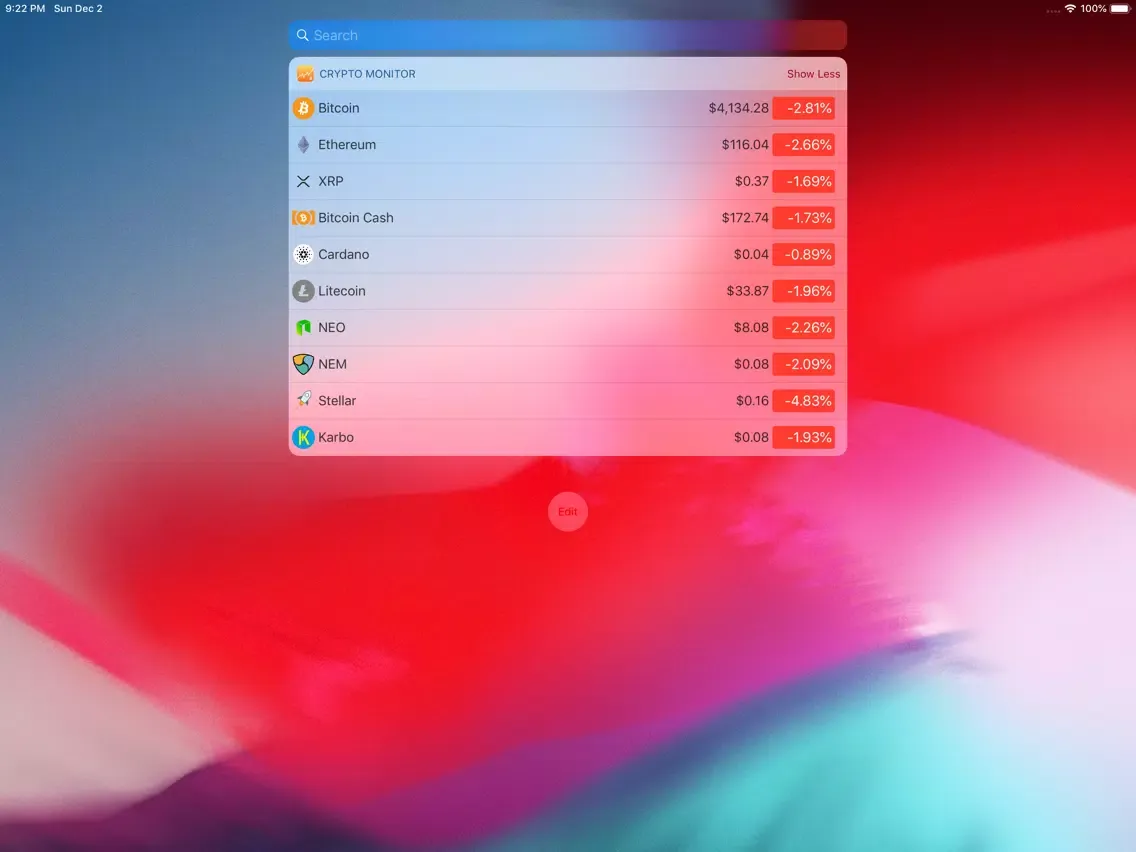Viewport: 1136px width, 852px height.
Task: Tap the $8.08 NEO price
Action: [x=751, y=327]
